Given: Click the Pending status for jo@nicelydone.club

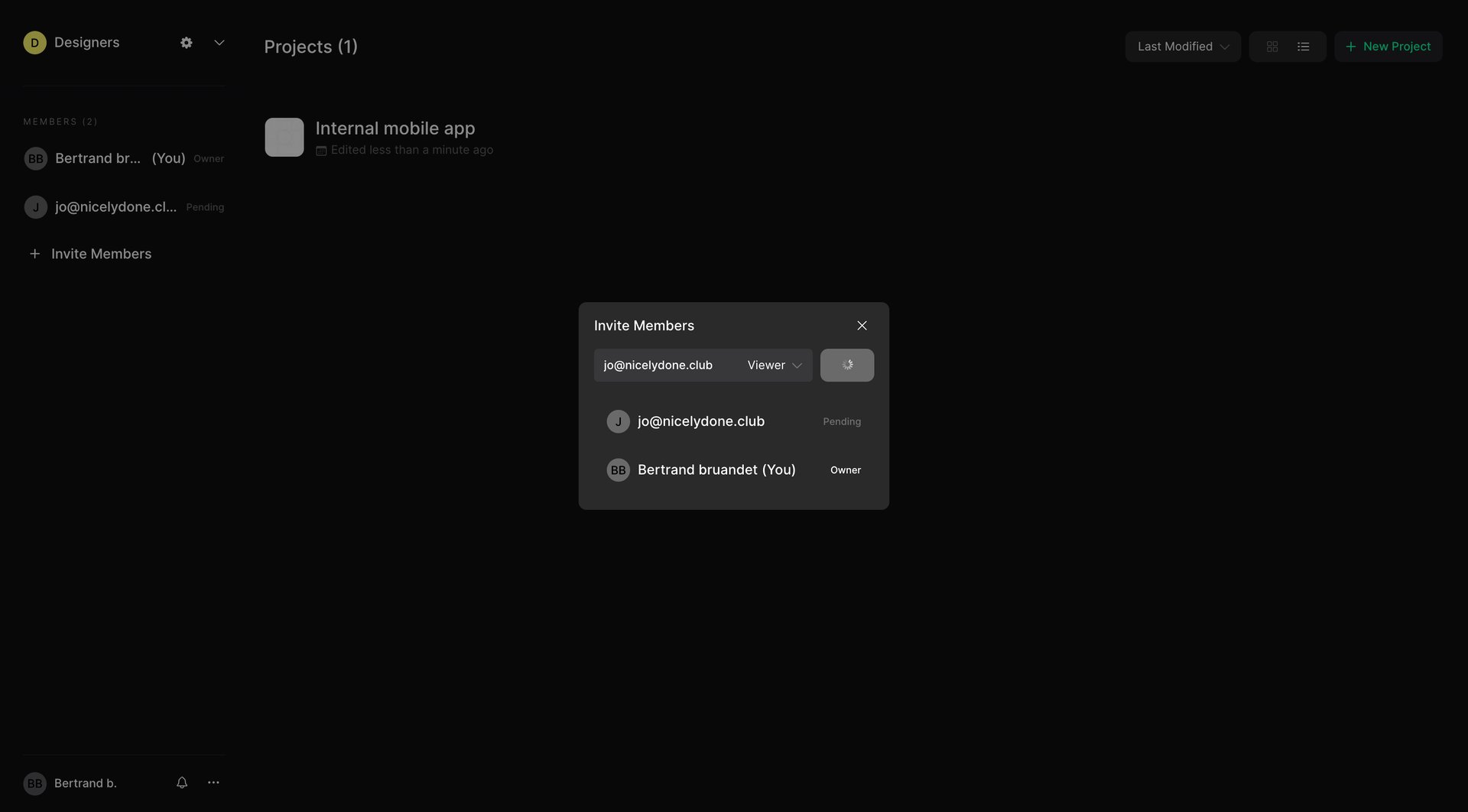Looking at the screenshot, I should click(841, 421).
